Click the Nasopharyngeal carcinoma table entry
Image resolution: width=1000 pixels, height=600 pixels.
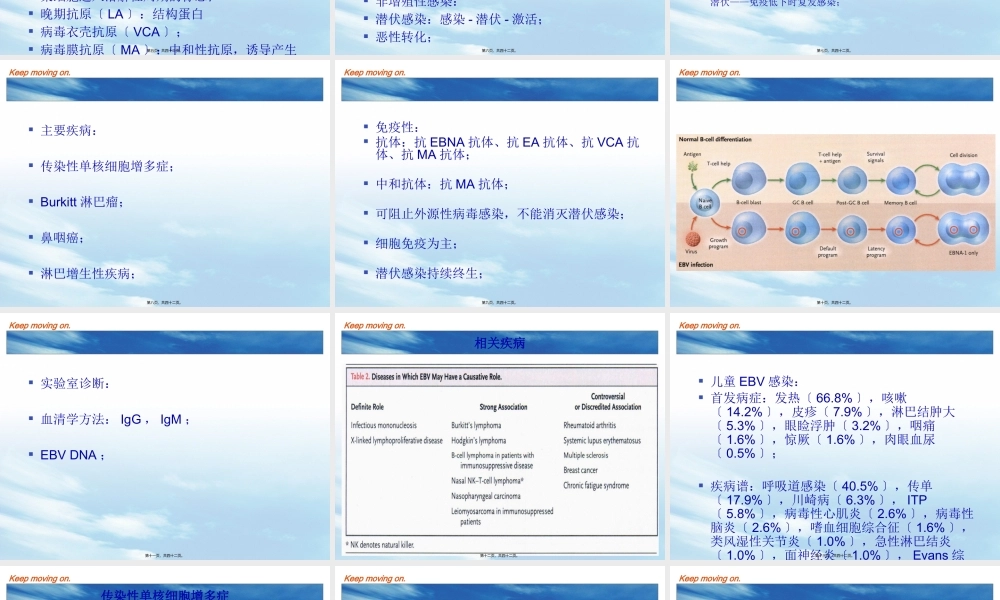coord(485,496)
